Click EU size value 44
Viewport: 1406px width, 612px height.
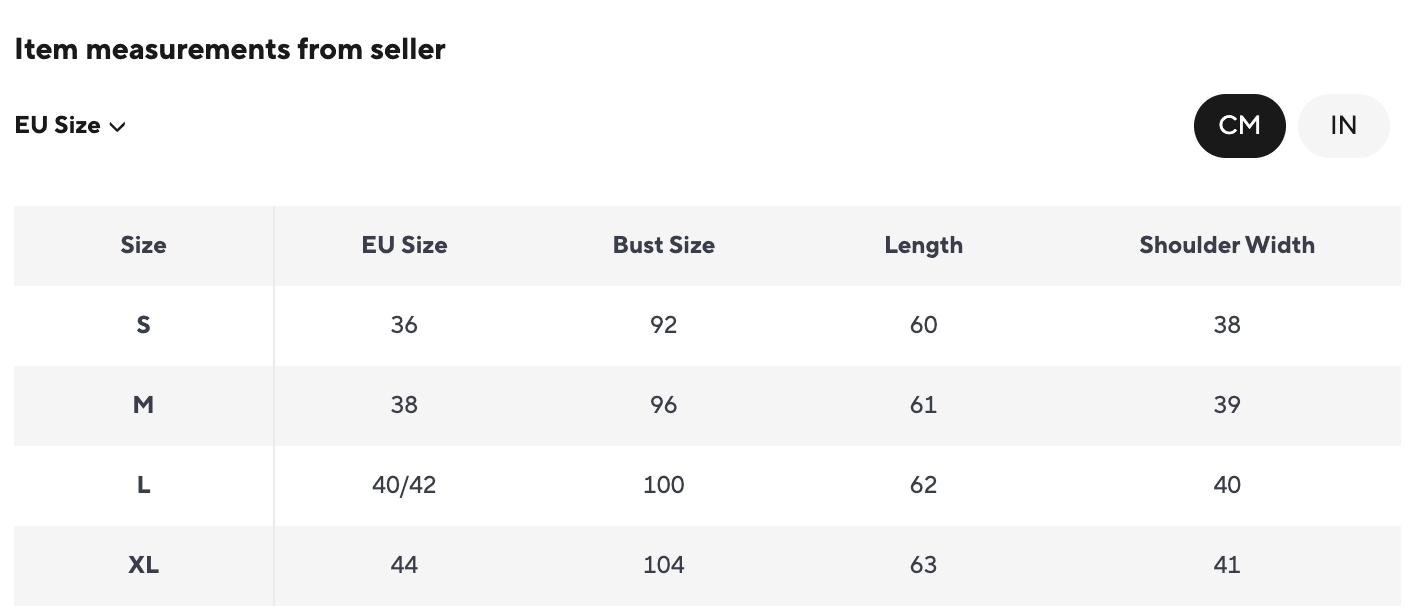tap(404, 565)
